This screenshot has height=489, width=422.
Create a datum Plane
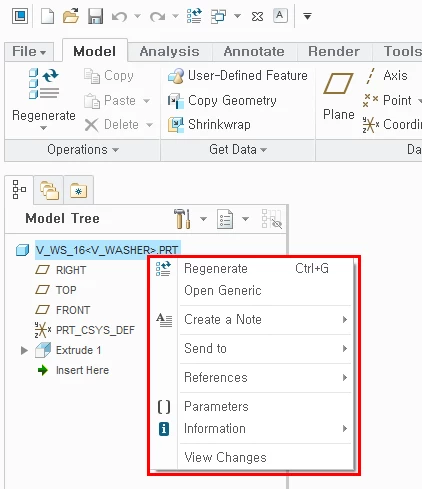click(339, 97)
